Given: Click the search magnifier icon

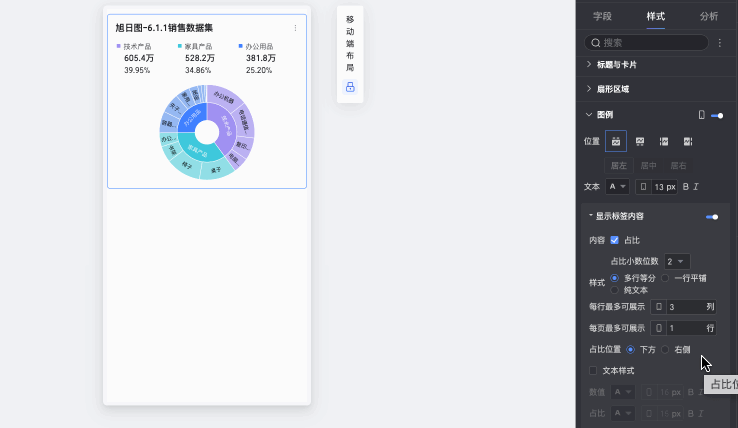Looking at the screenshot, I should pyautogui.click(x=595, y=43).
